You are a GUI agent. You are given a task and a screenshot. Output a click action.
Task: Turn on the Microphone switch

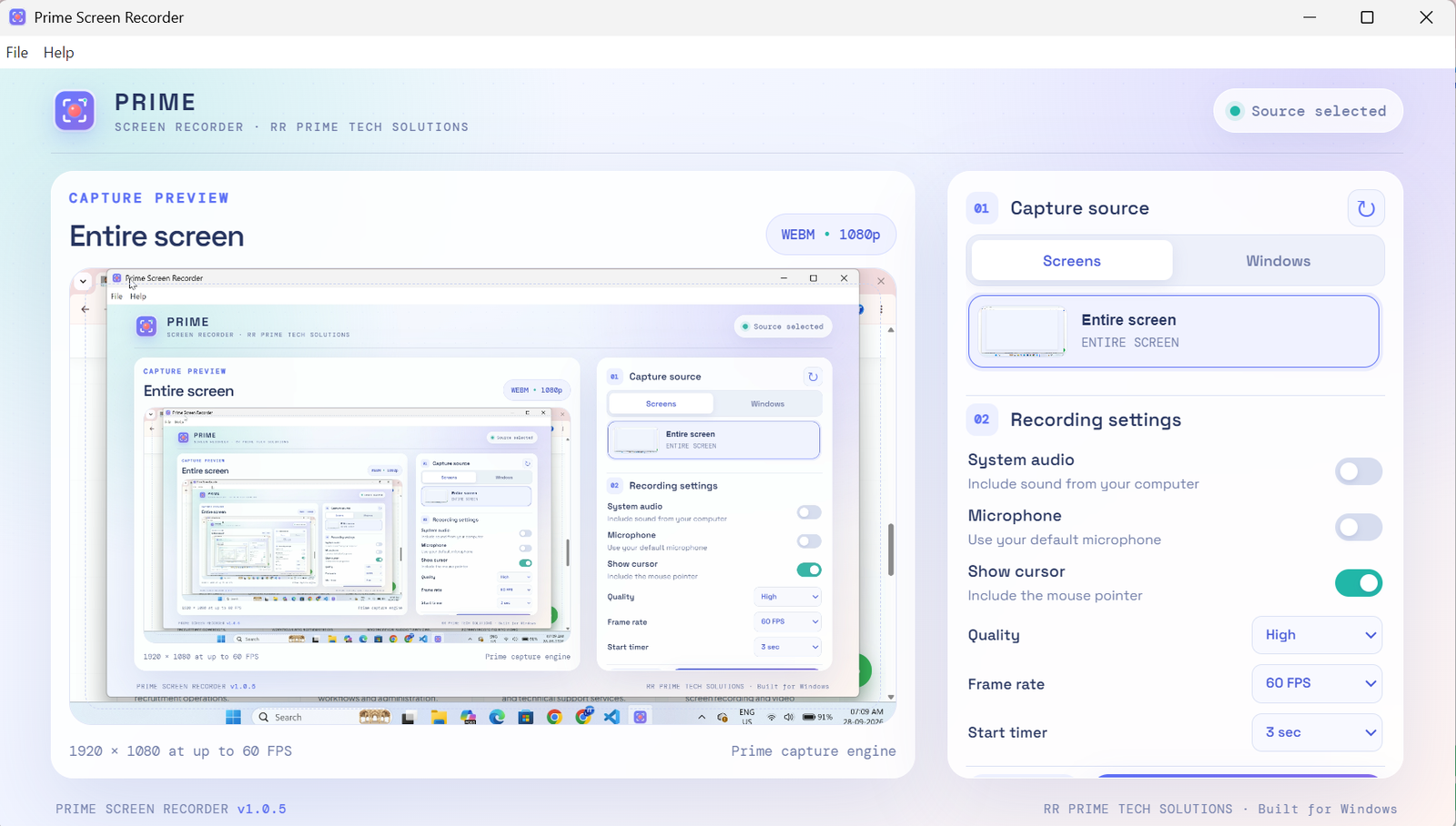click(x=1359, y=527)
